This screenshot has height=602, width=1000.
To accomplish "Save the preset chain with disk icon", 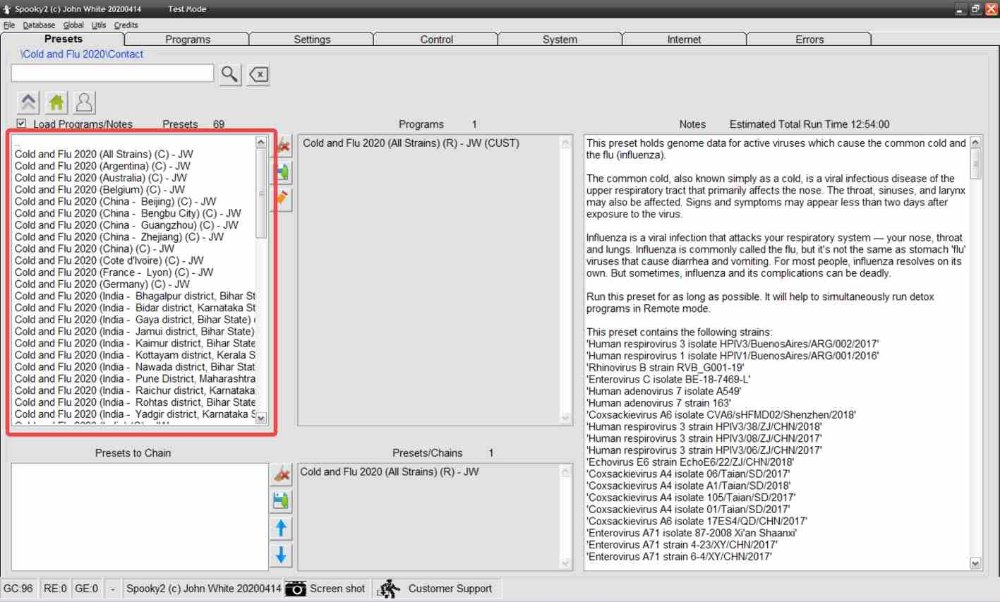I will (282, 501).
